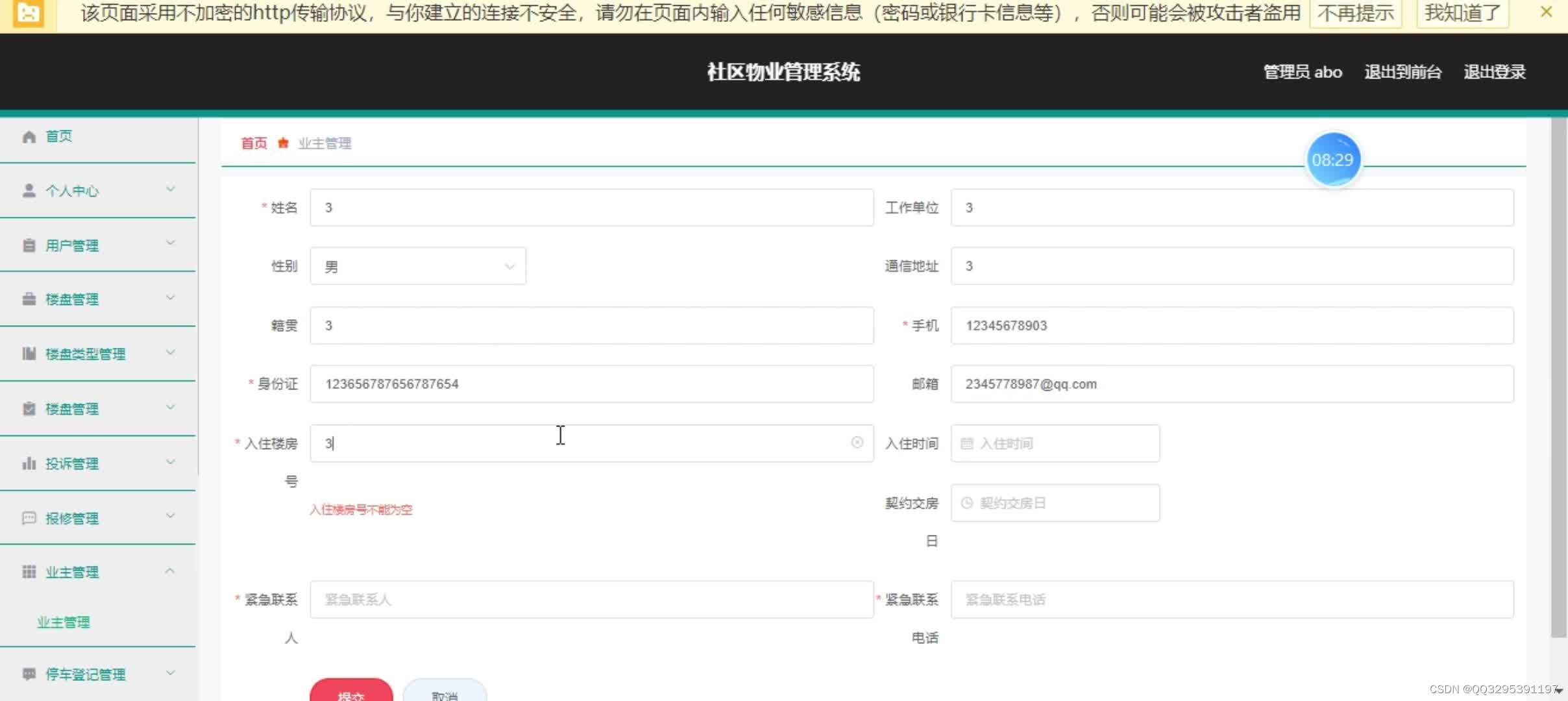Focus the 姓名 input field

pos(592,208)
